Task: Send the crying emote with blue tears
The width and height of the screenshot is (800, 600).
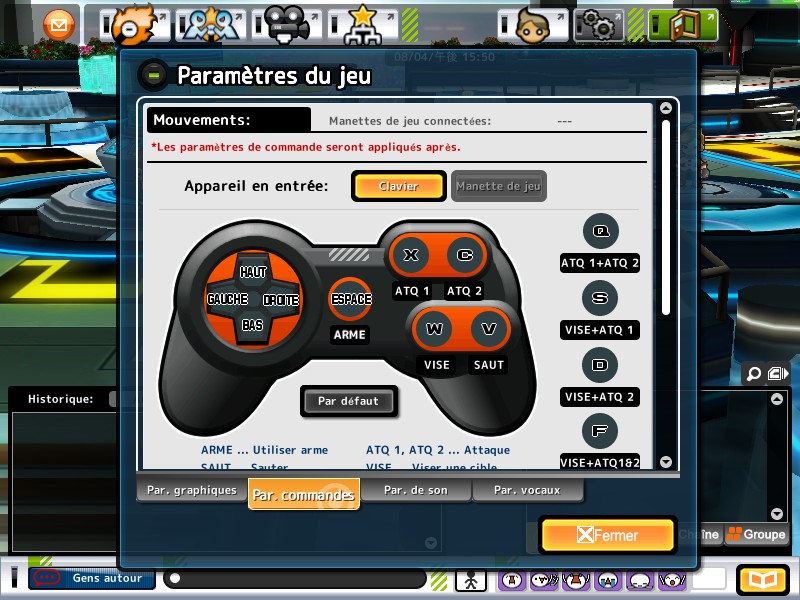Action: 607,580
